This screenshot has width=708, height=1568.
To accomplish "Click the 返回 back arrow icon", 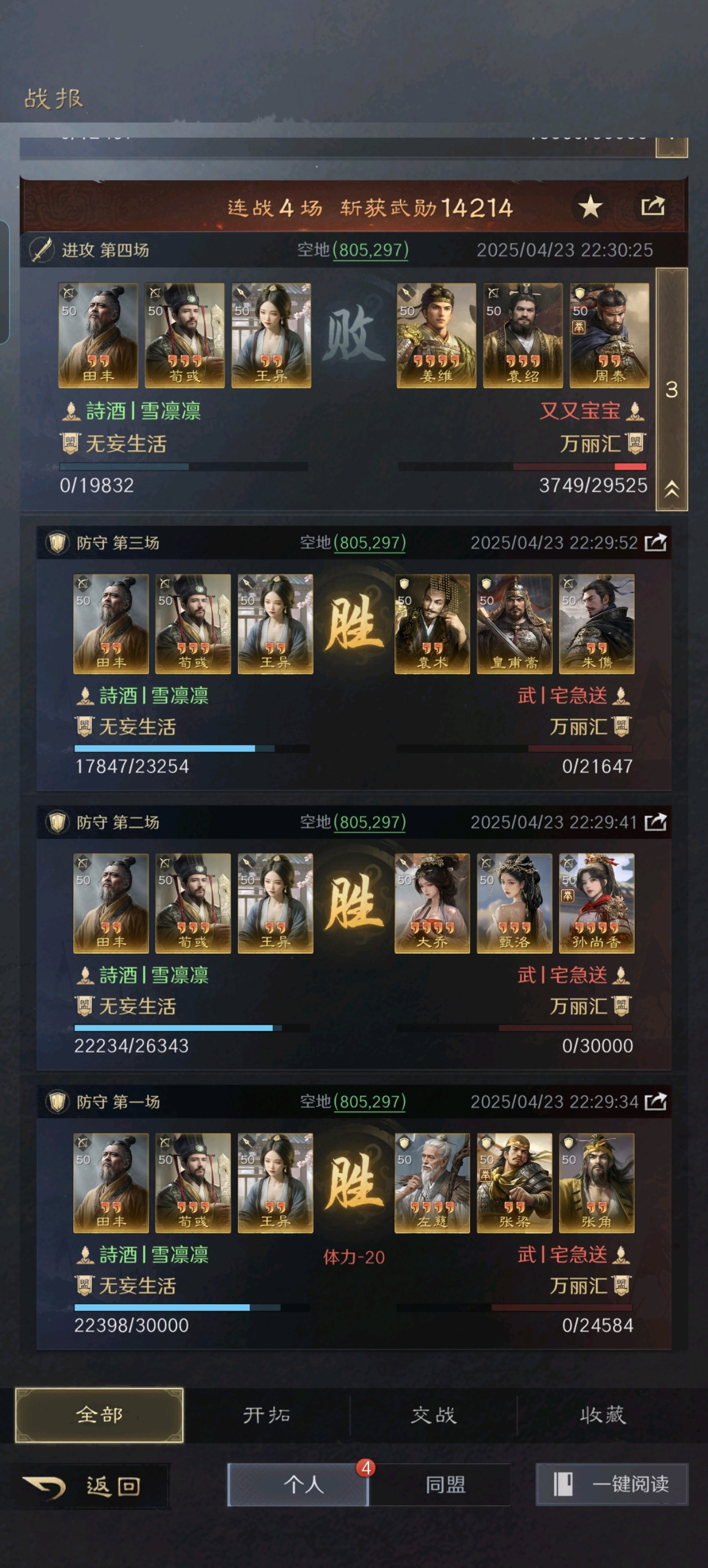I will pos(44,1487).
